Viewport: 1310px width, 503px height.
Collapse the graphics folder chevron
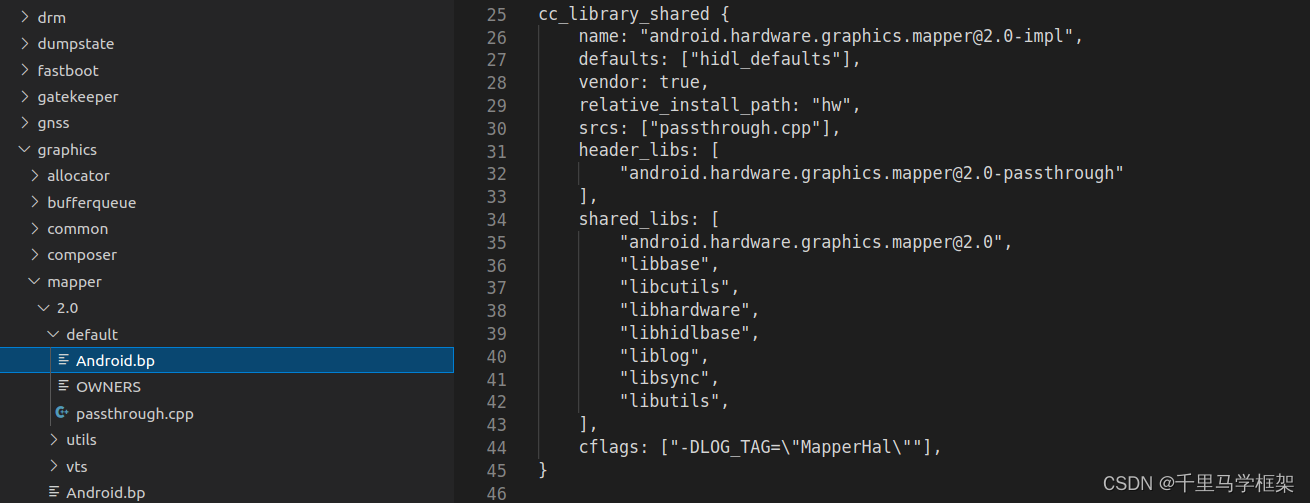click(x=25, y=150)
